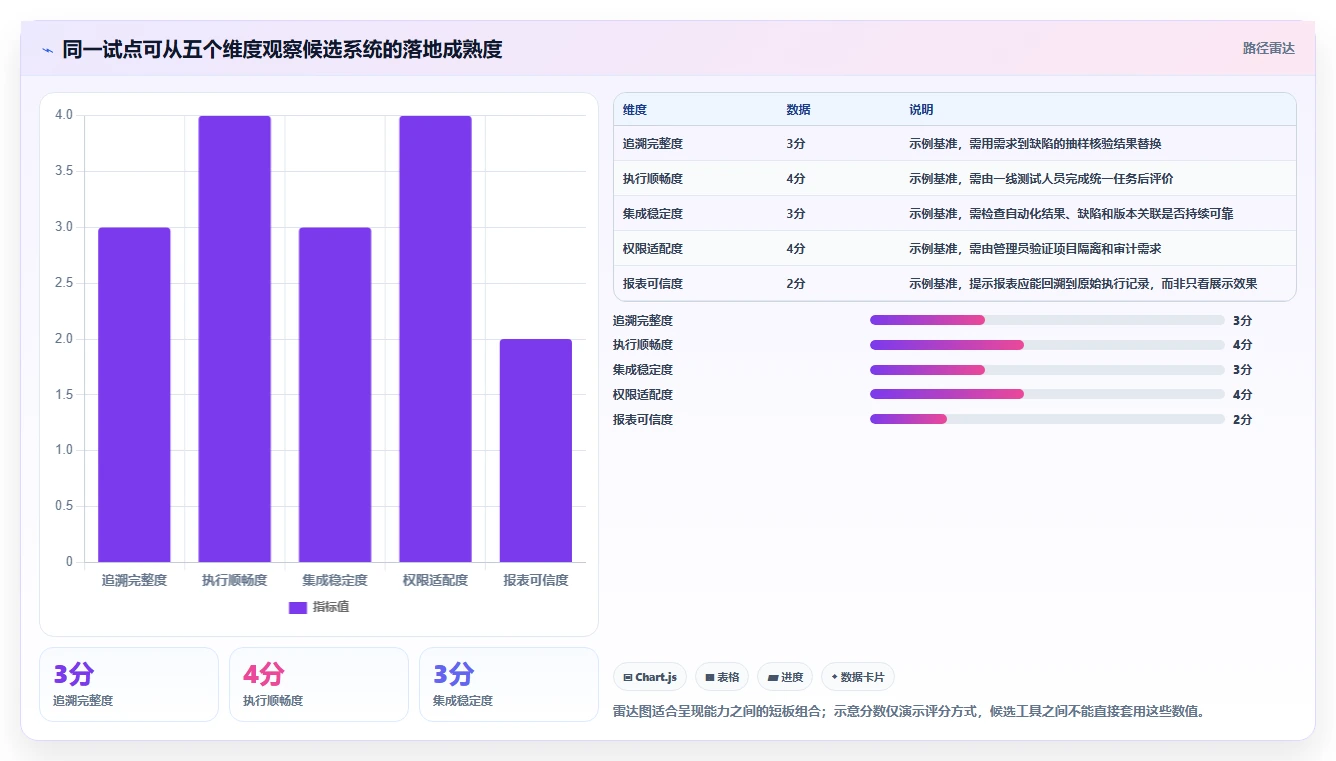The width and height of the screenshot is (1336, 761).
Task: Click 报表可信度 cell in the table
Action: coord(653,284)
